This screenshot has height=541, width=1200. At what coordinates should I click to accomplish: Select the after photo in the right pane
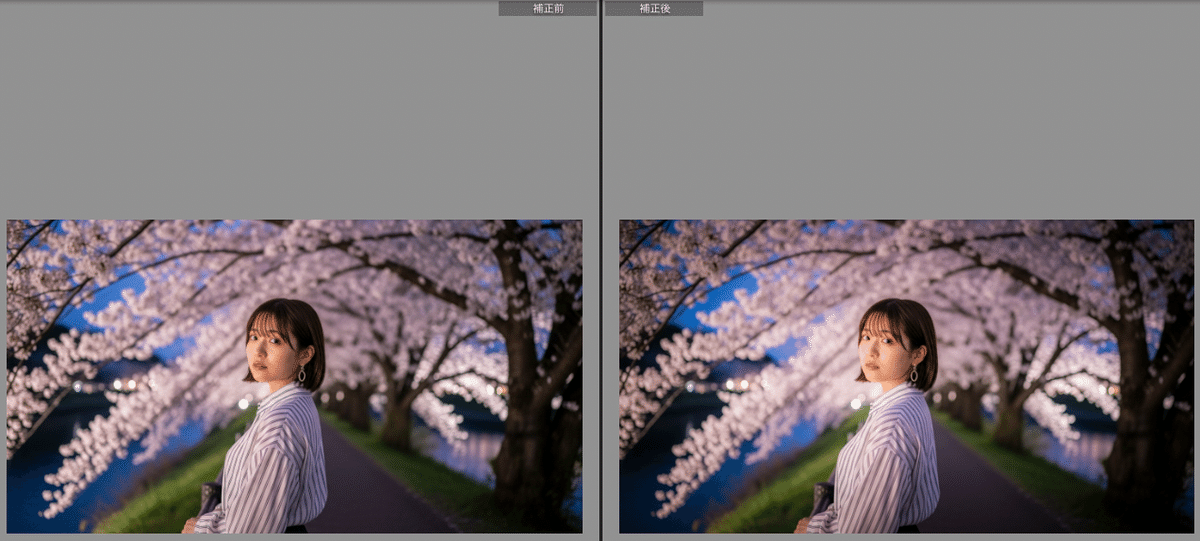point(906,376)
